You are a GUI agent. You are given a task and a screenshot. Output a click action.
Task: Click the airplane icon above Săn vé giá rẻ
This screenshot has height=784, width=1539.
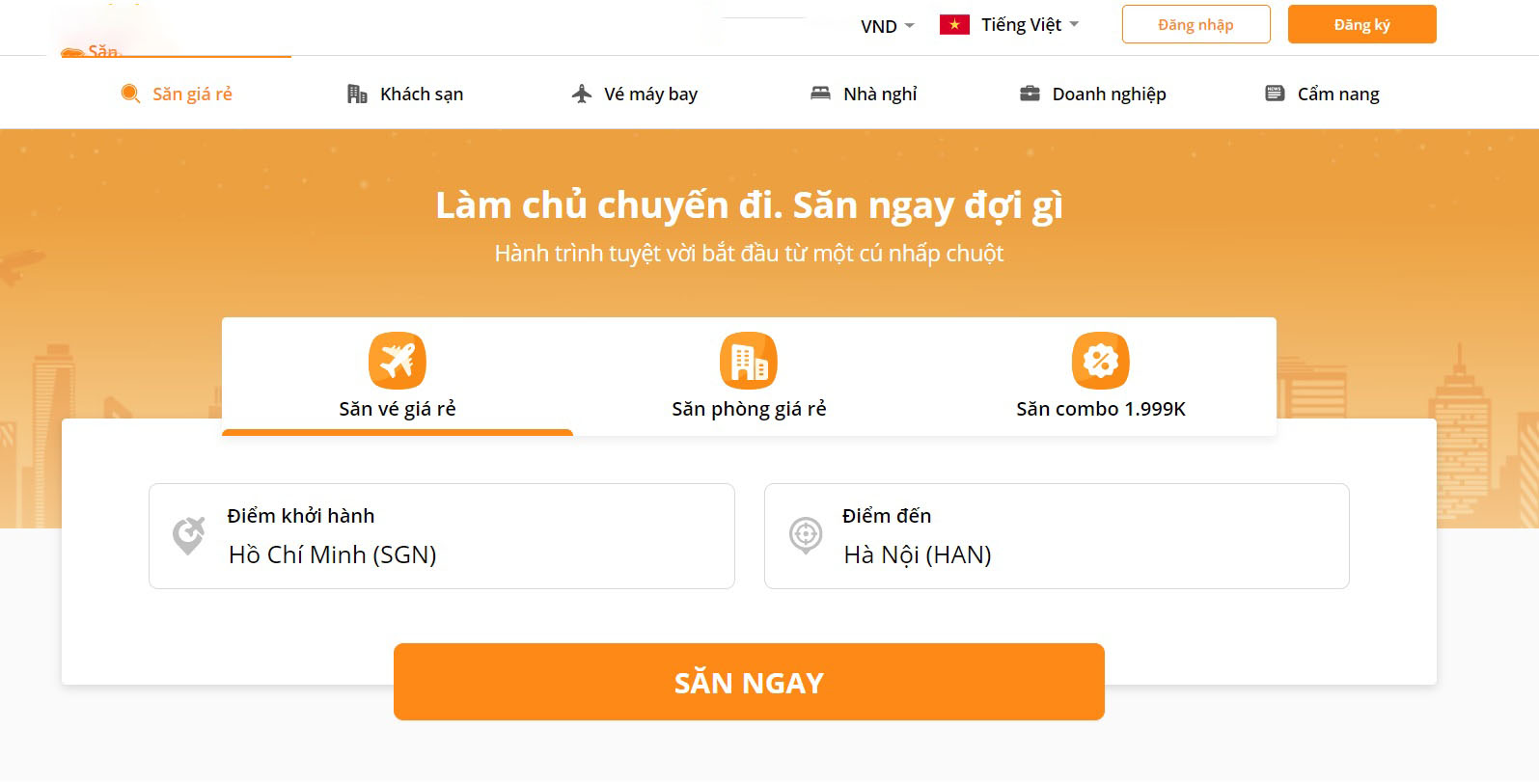[x=397, y=358]
